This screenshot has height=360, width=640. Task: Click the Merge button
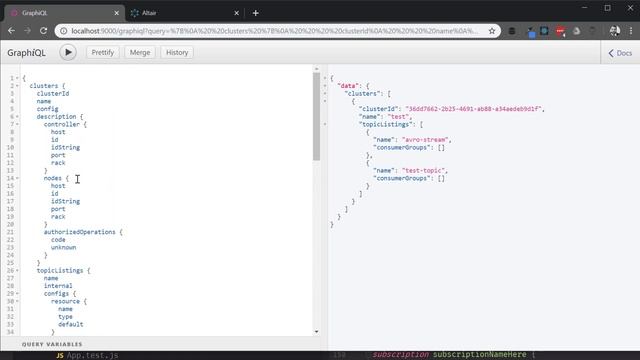pyautogui.click(x=140, y=52)
